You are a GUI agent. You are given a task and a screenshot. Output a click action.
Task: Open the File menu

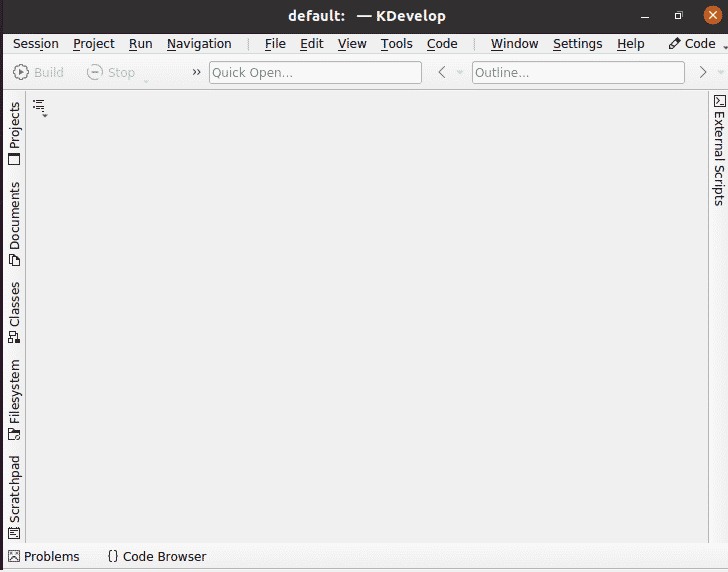tap(275, 44)
